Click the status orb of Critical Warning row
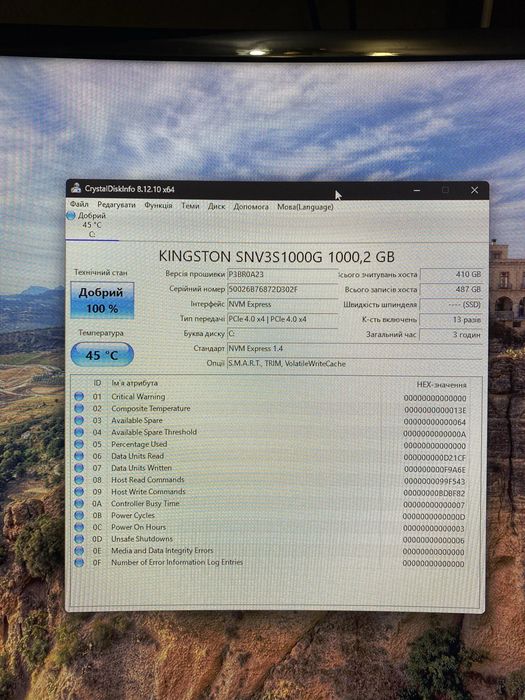This screenshot has width=525, height=700. [x=79, y=396]
